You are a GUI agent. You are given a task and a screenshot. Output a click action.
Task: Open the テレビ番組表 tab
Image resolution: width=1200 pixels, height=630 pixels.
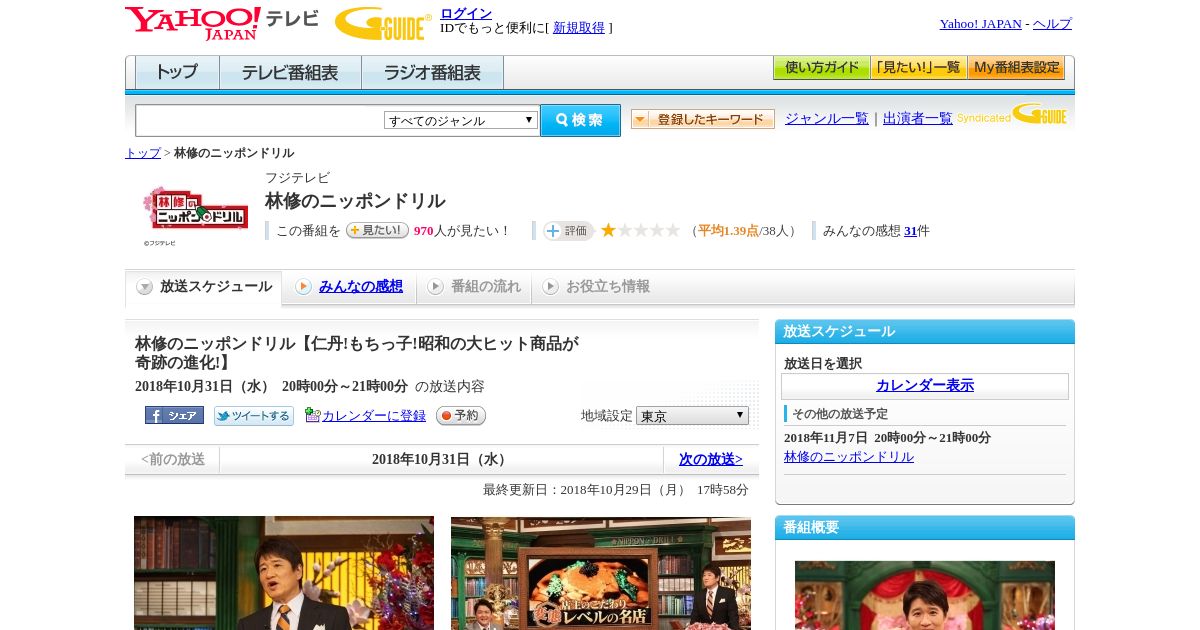click(x=290, y=73)
